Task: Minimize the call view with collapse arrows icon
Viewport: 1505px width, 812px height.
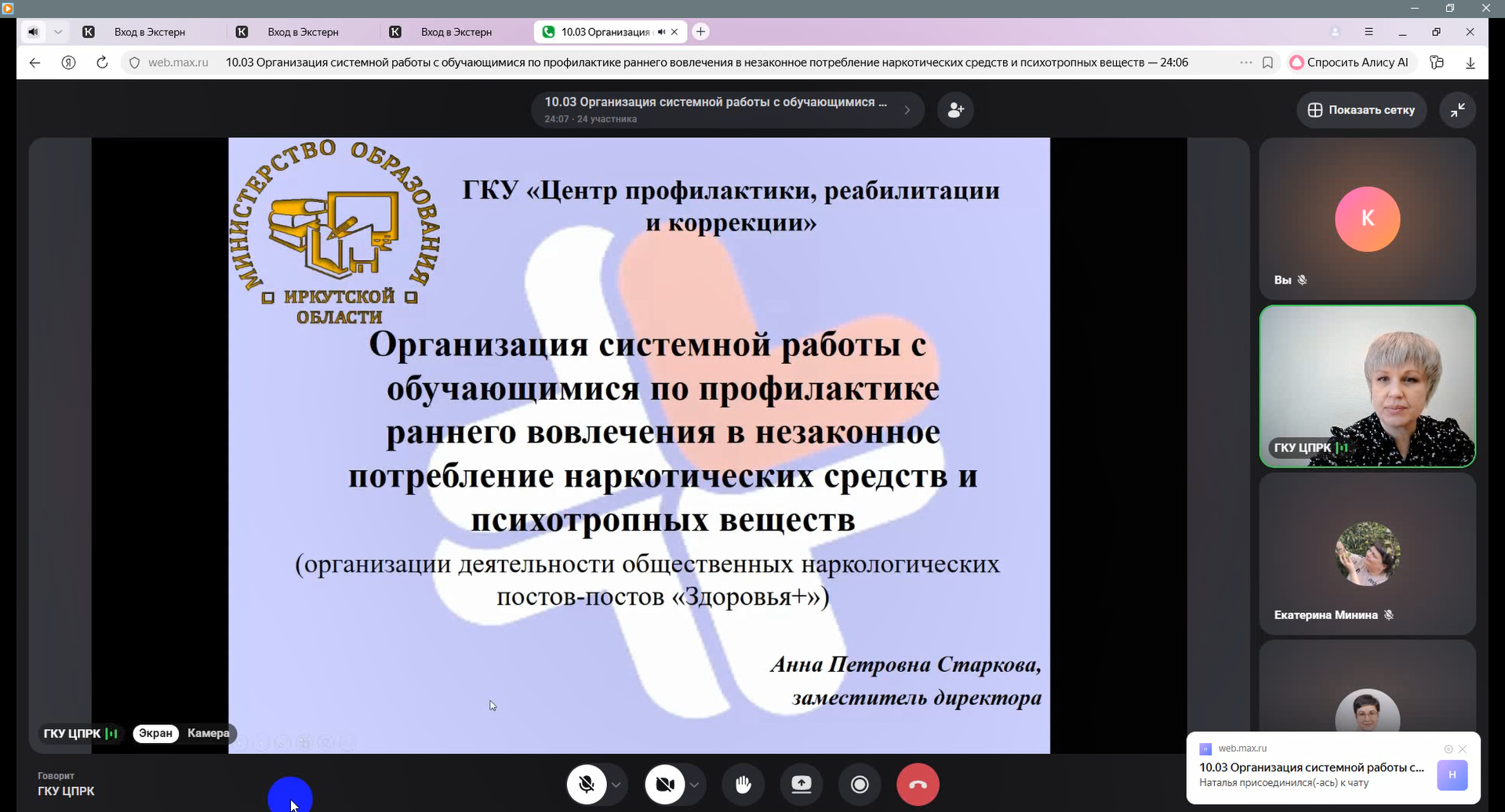Action: click(1457, 110)
